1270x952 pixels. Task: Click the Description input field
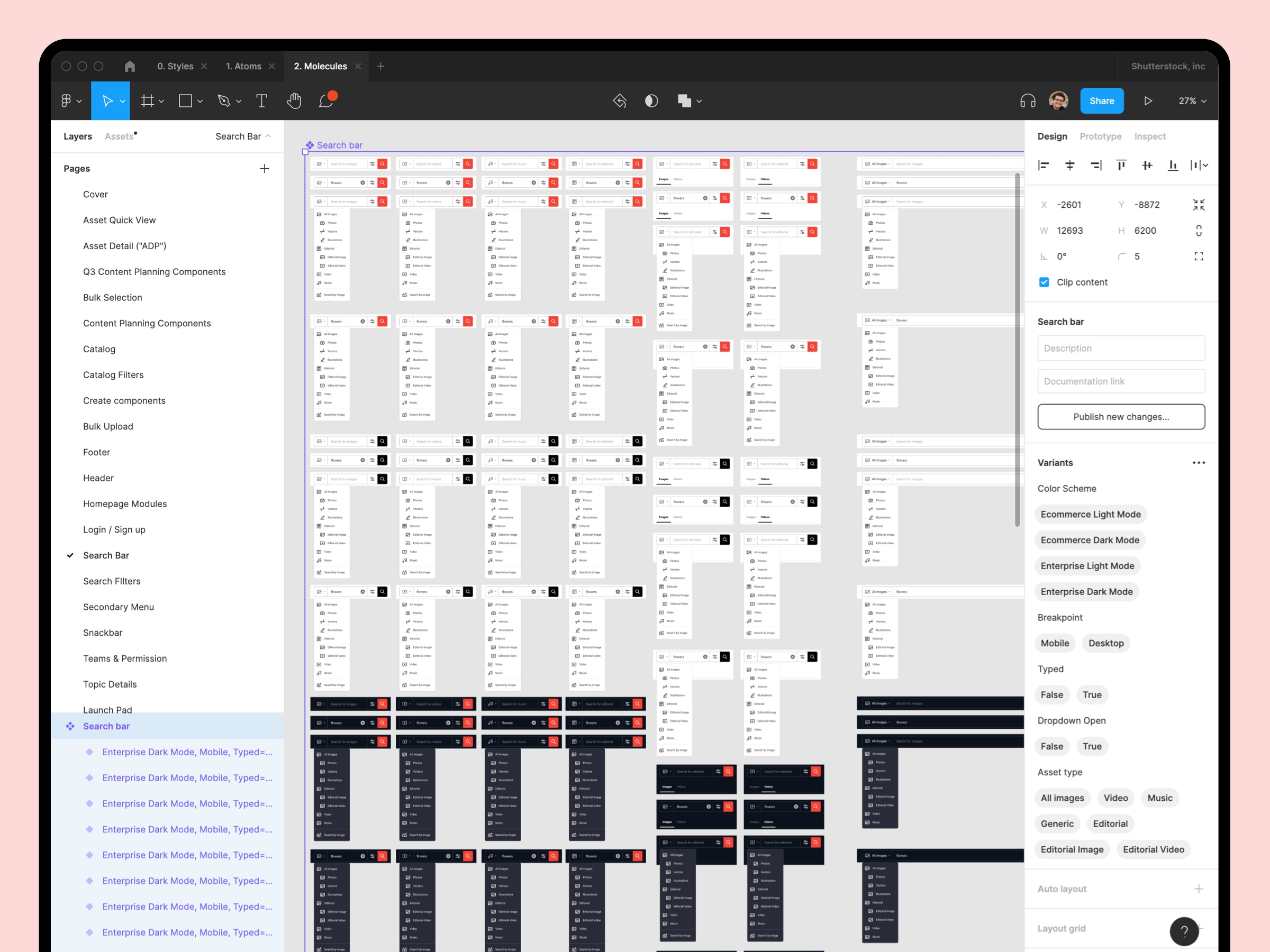(x=1120, y=349)
